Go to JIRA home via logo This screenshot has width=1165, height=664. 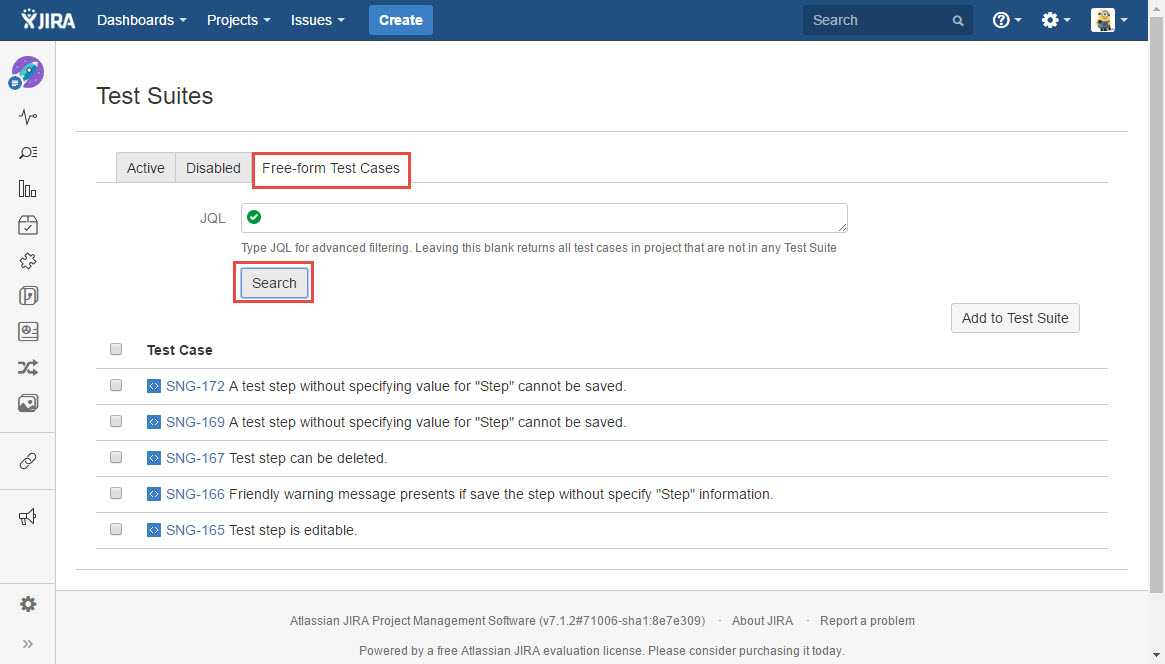point(48,20)
